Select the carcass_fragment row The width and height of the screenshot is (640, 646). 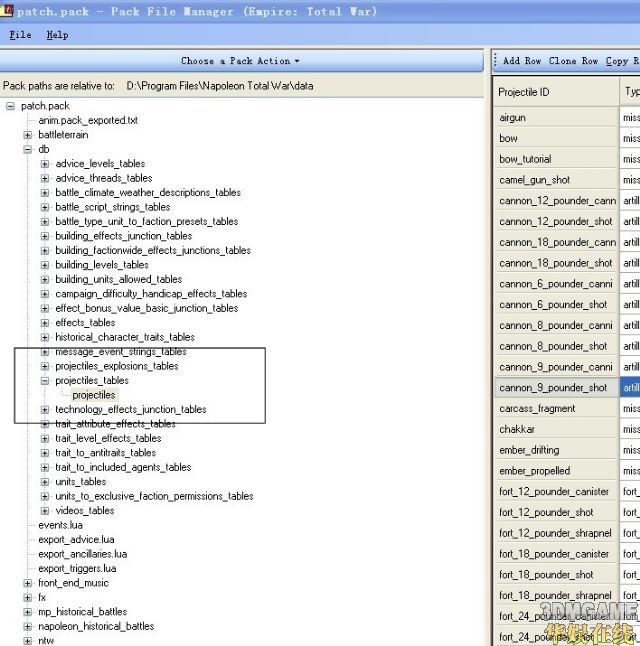(556, 409)
